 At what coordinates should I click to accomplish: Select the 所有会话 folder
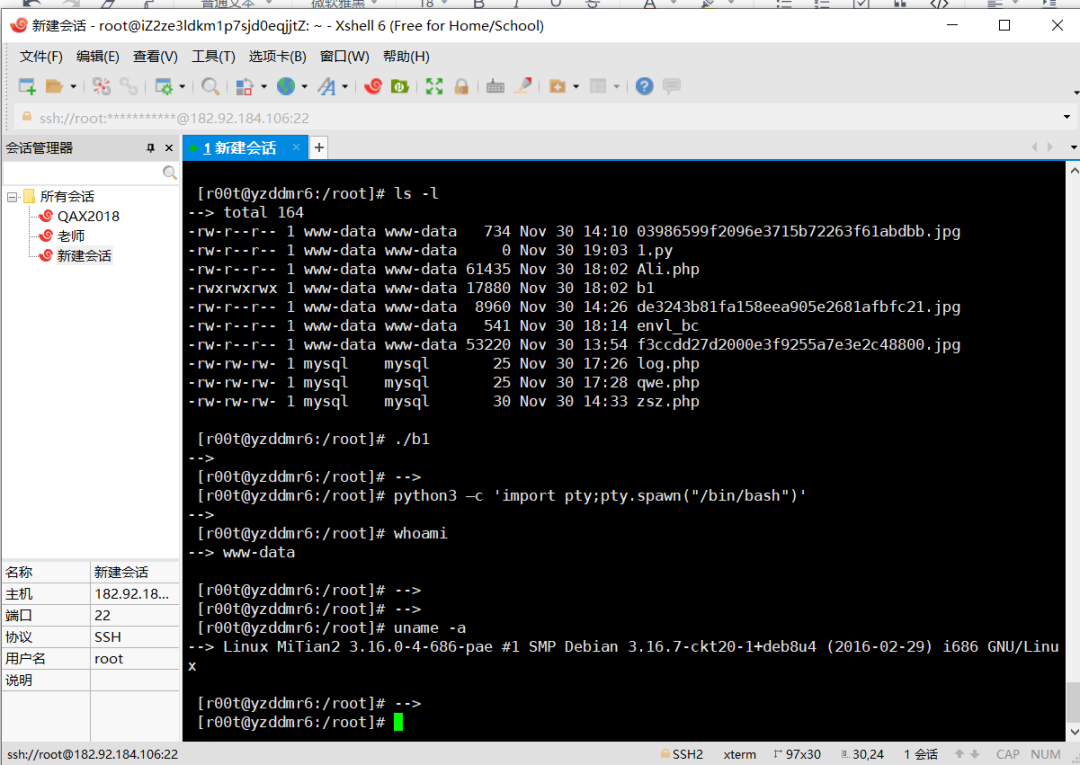tap(67, 197)
